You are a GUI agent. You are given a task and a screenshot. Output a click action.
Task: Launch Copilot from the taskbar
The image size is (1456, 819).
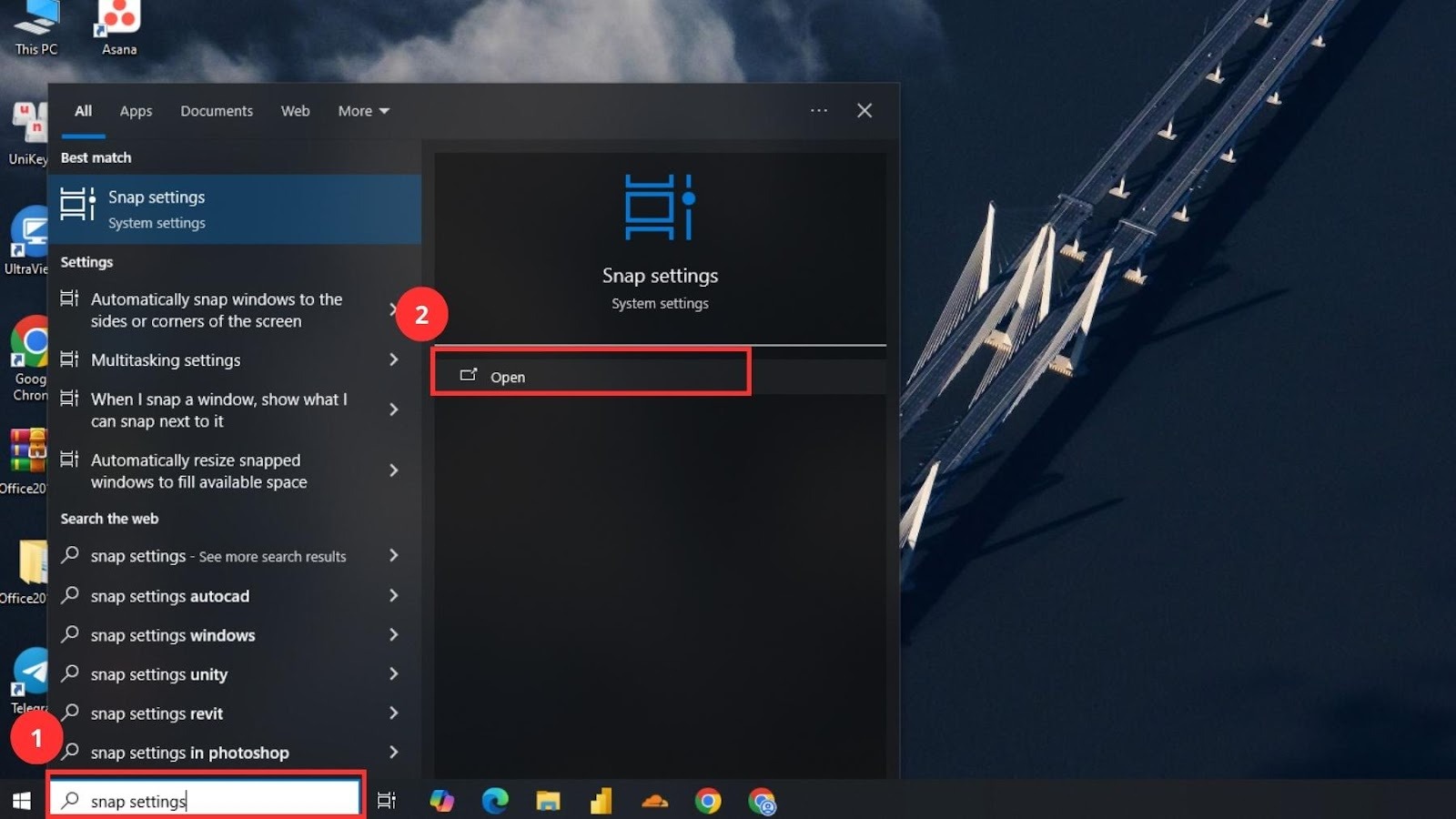[442, 801]
